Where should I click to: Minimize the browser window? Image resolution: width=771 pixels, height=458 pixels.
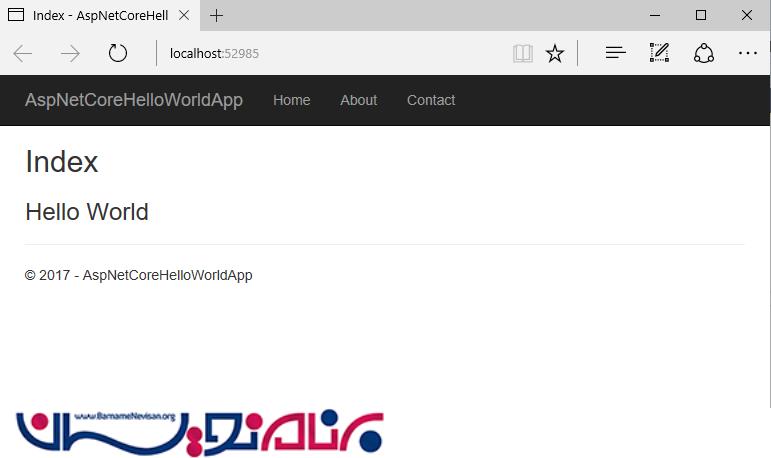(655, 15)
